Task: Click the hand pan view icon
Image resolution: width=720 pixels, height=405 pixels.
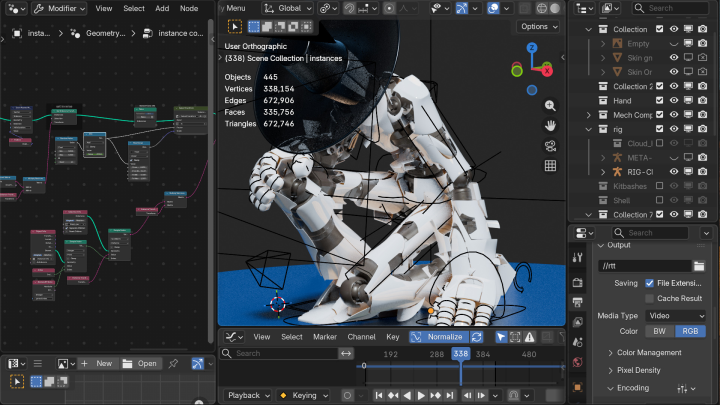Action: click(550, 126)
